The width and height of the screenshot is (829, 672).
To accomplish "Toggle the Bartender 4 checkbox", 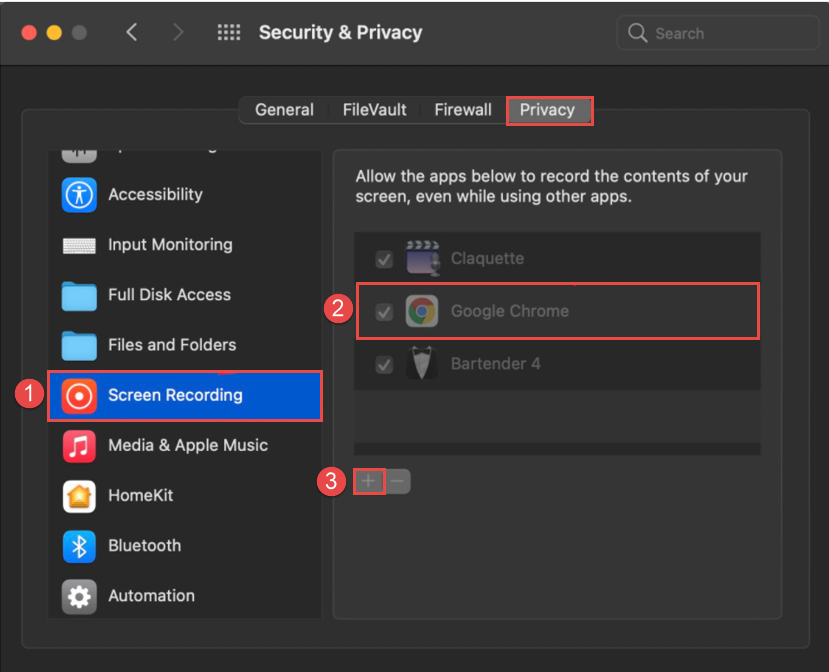I will click(384, 364).
